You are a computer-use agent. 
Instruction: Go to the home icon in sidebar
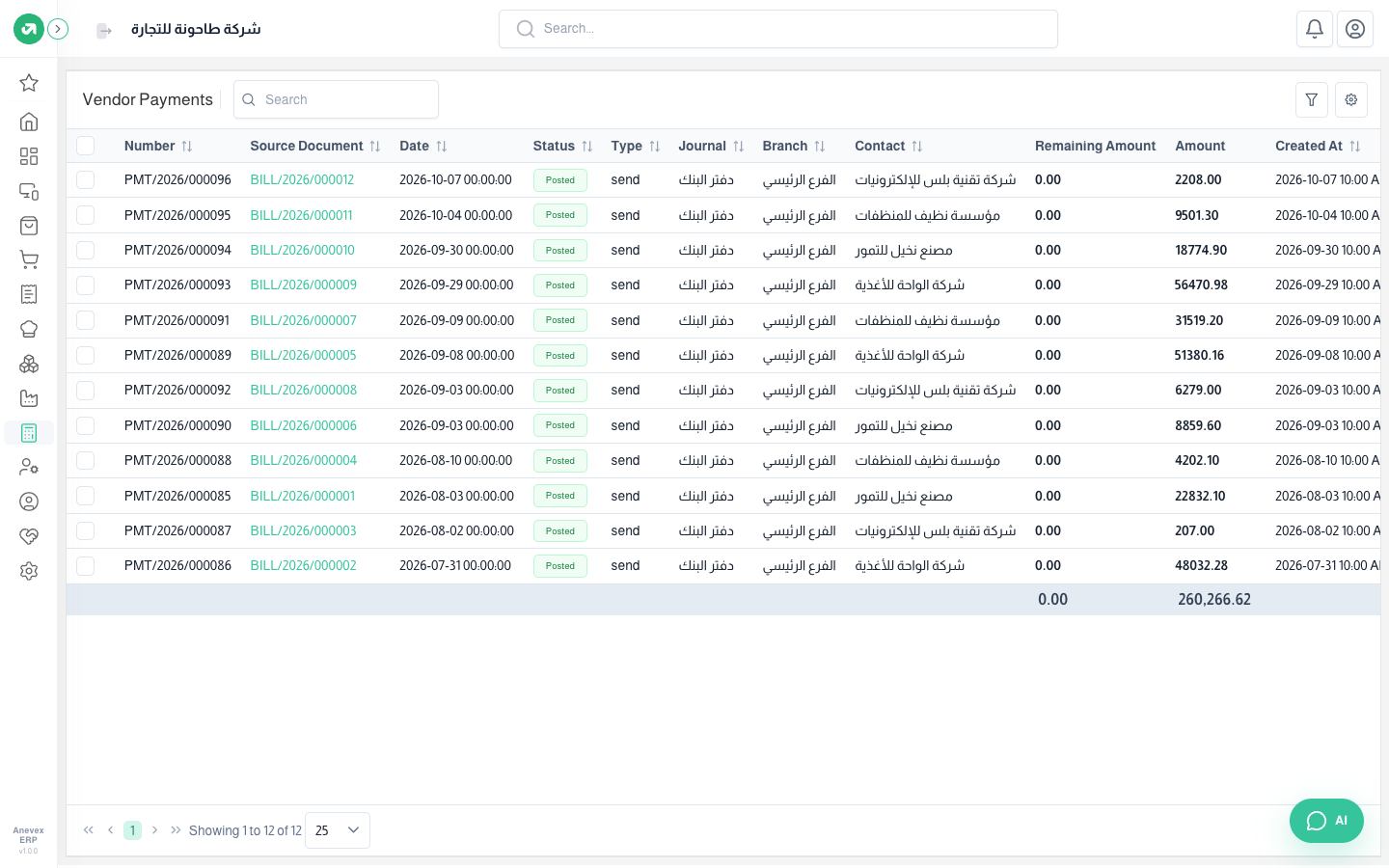pyautogui.click(x=29, y=122)
